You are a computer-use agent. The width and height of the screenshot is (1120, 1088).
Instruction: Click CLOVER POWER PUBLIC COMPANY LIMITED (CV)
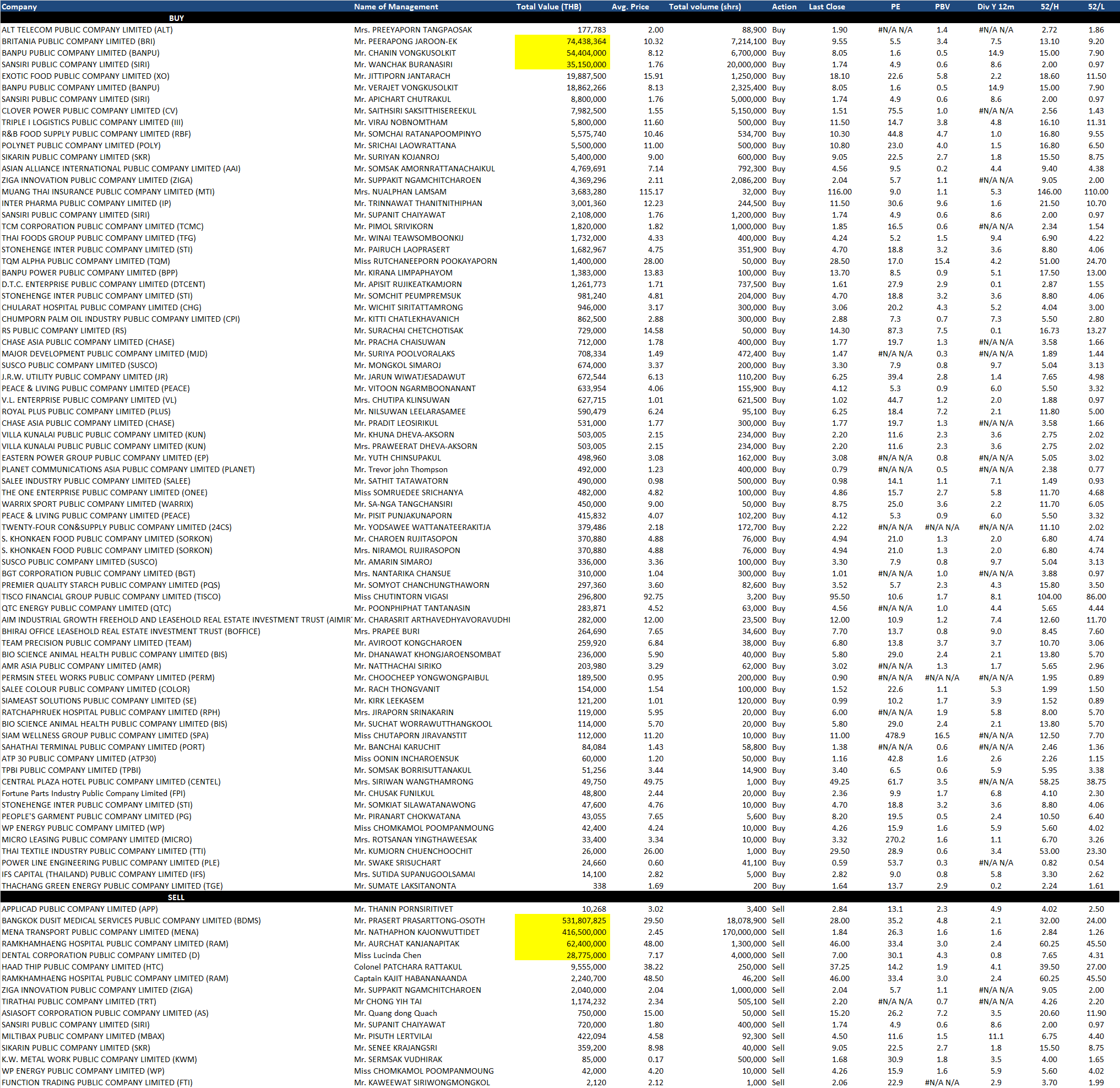90,111
